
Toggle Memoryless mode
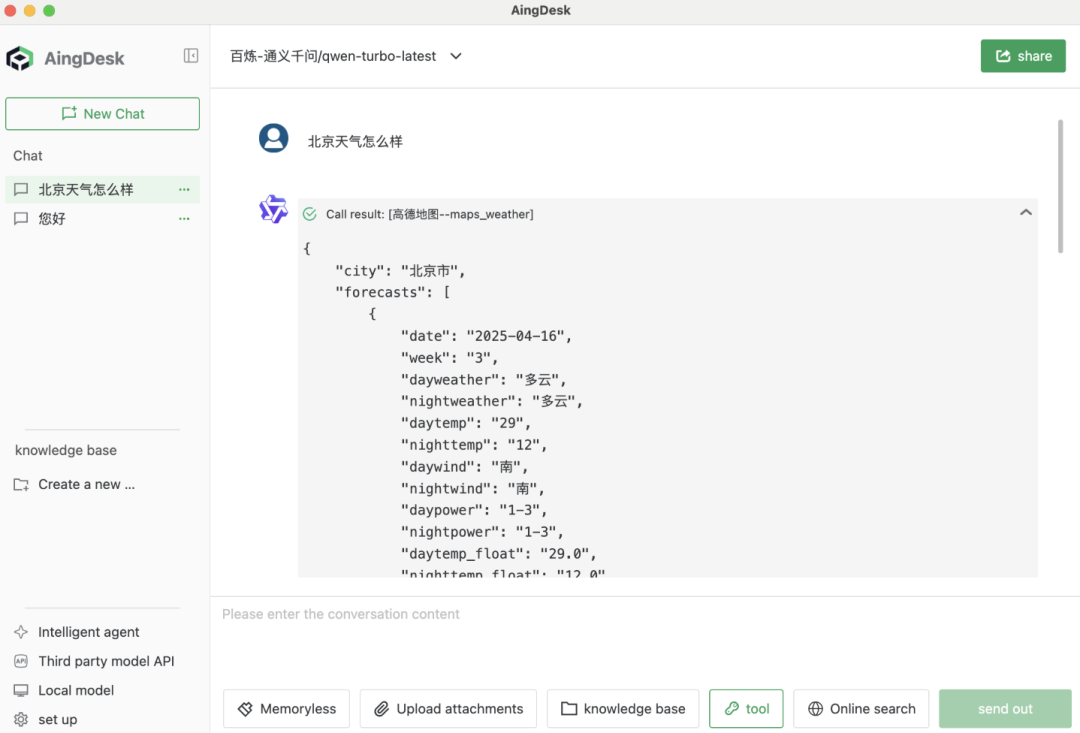(x=286, y=709)
